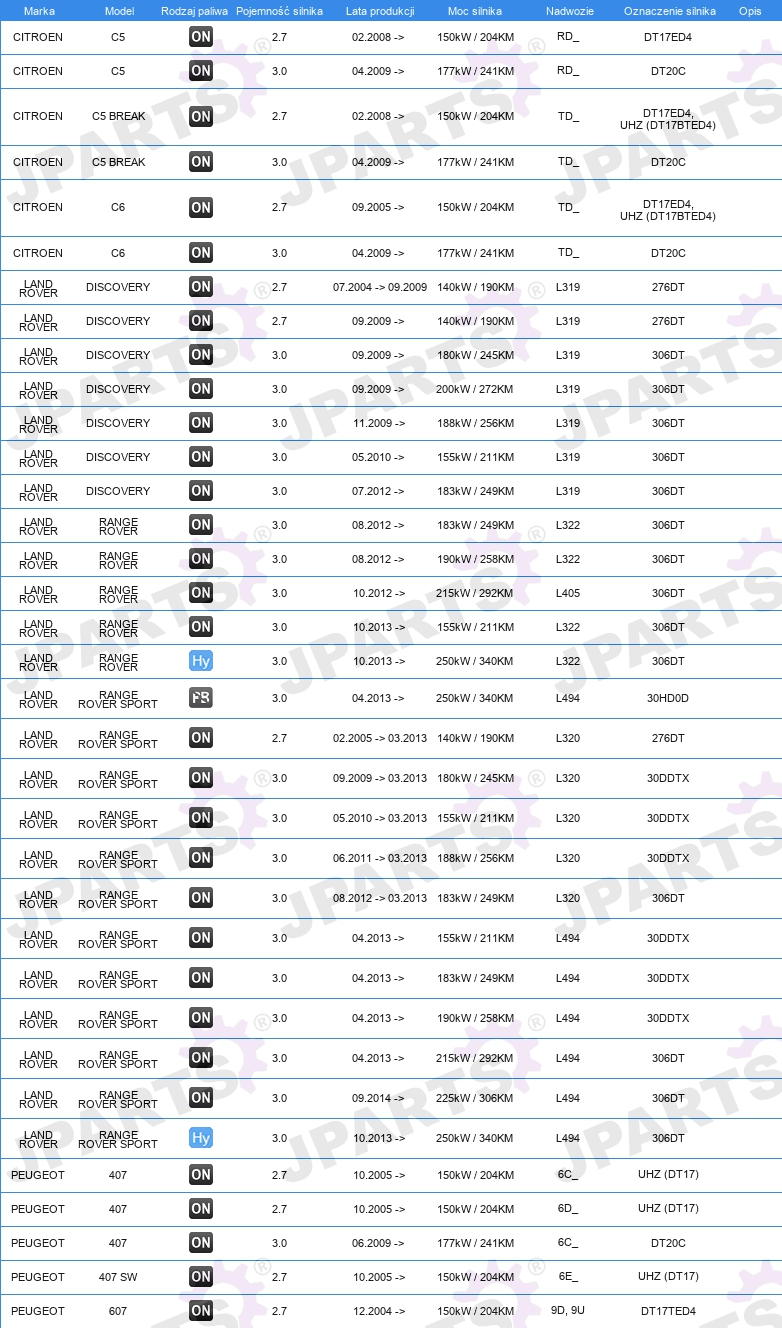Select production years 07.2004 -> 09.2009
782x1328 pixels.
point(380,288)
